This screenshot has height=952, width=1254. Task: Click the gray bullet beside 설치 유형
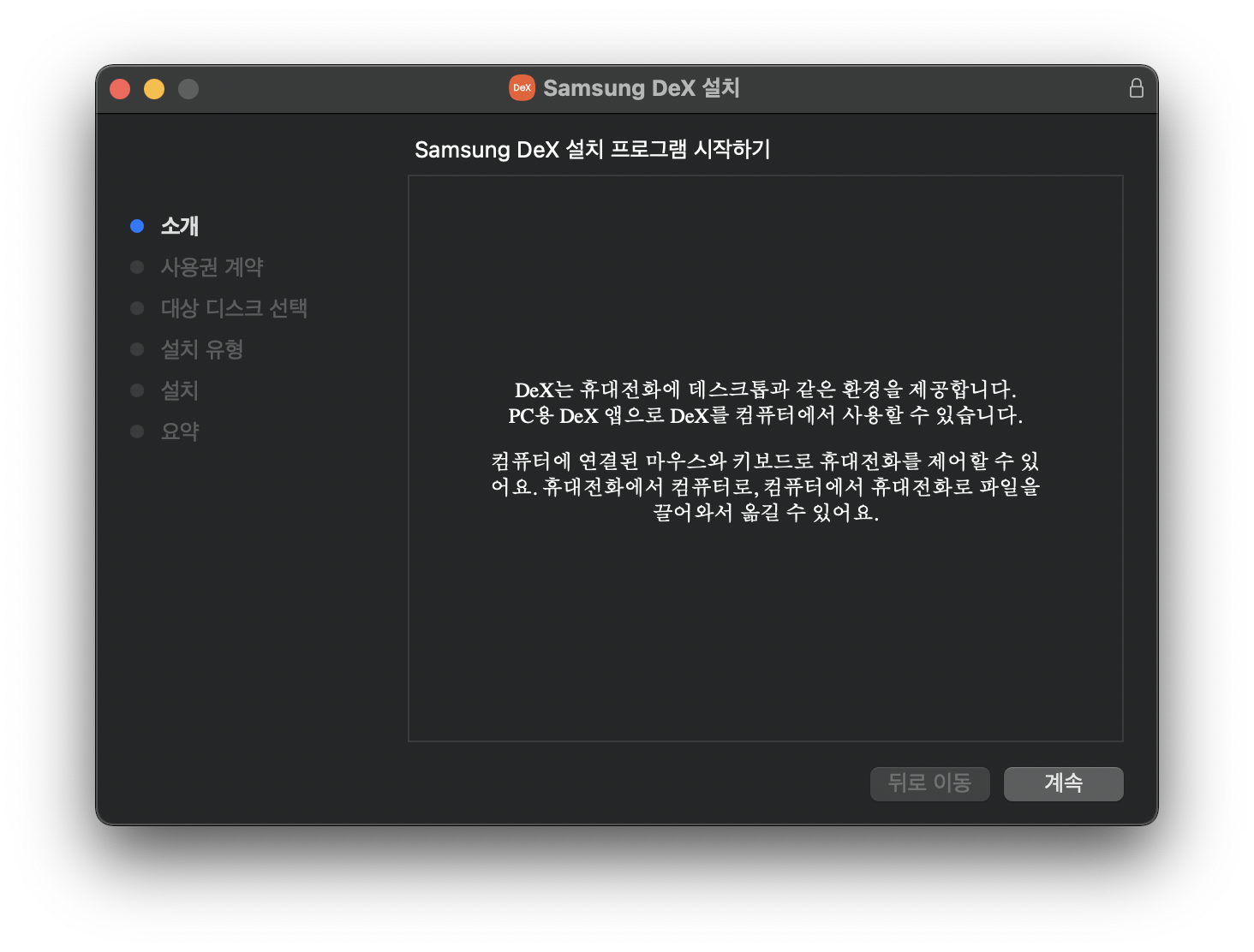(x=137, y=349)
